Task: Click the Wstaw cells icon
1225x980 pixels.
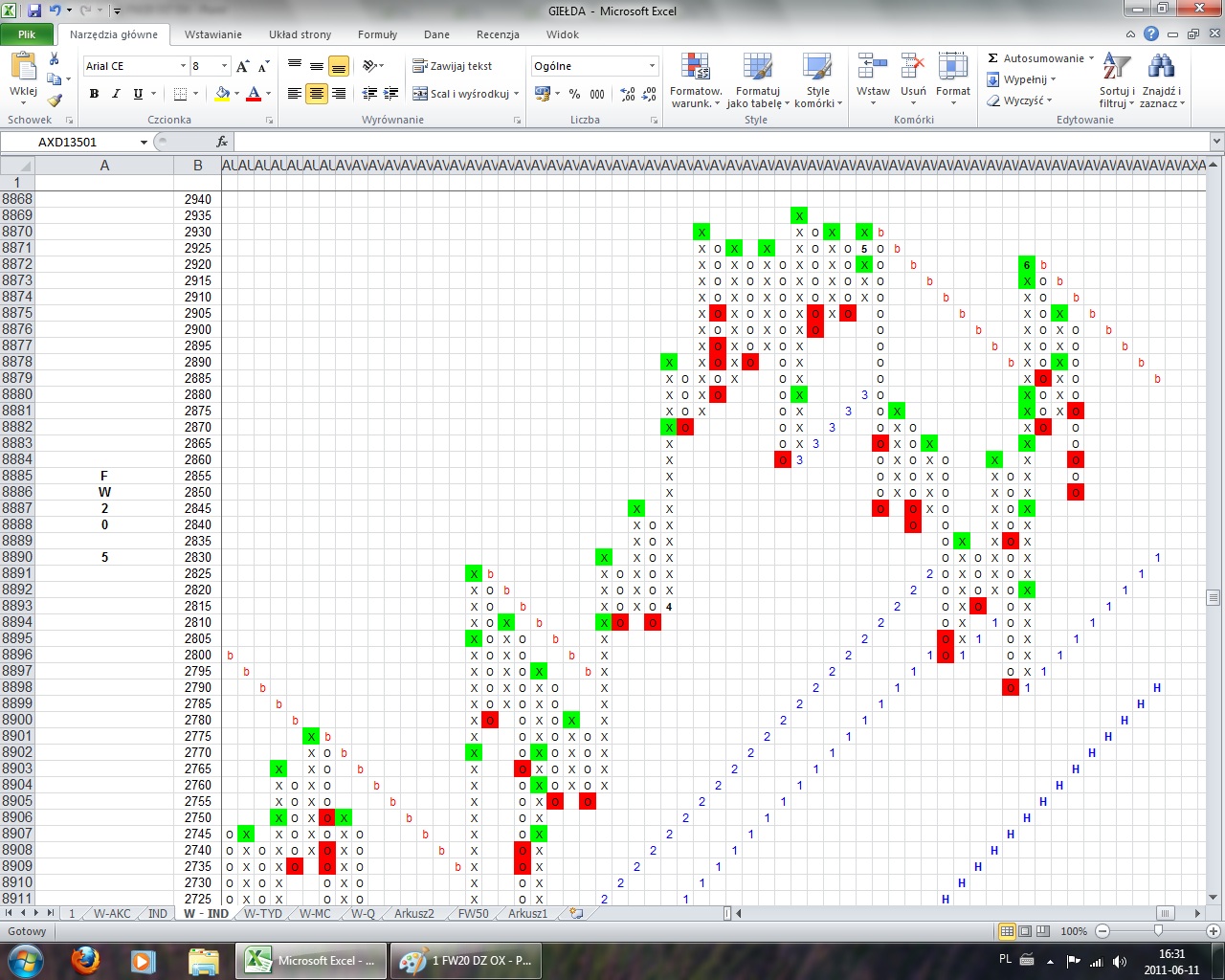Action: [x=872, y=69]
